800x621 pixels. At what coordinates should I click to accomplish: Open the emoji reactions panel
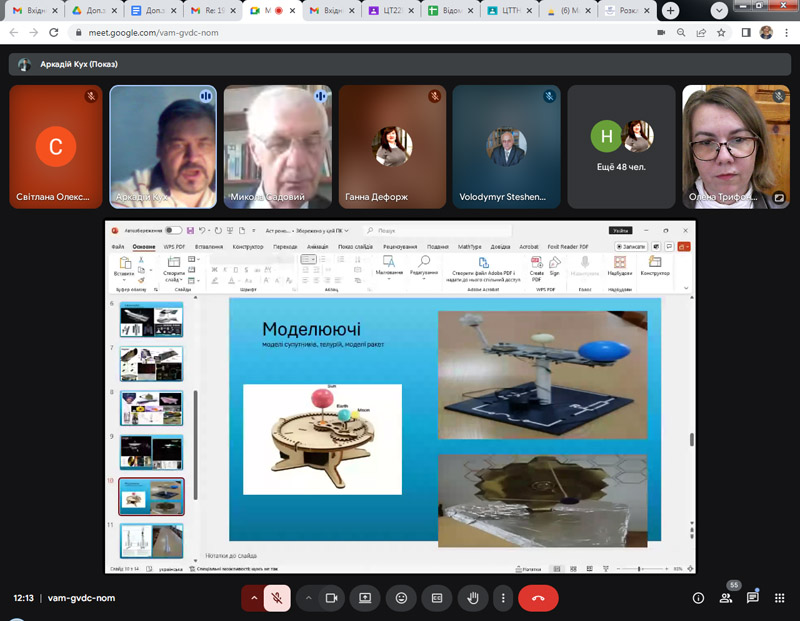point(401,598)
